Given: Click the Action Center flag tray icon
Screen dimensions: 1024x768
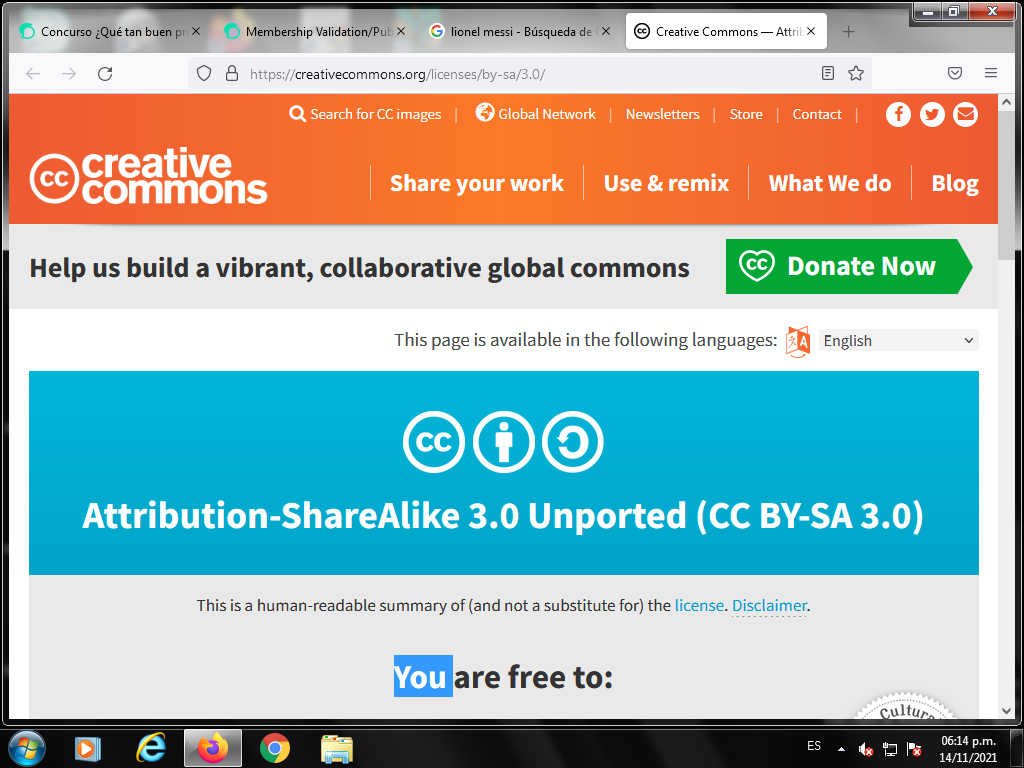Looking at the screenshot, I should point(914,749).
